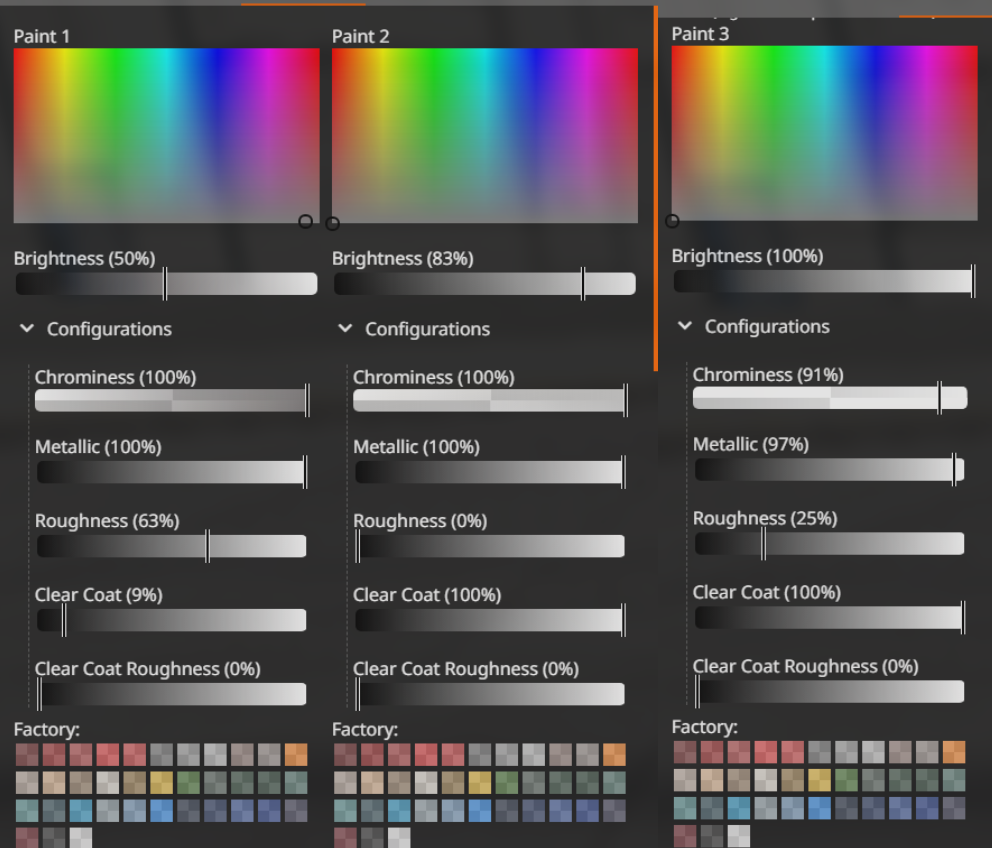Select white factory swatch under Paint 3
Screen dimensions: 992x848
coord(738,835)
